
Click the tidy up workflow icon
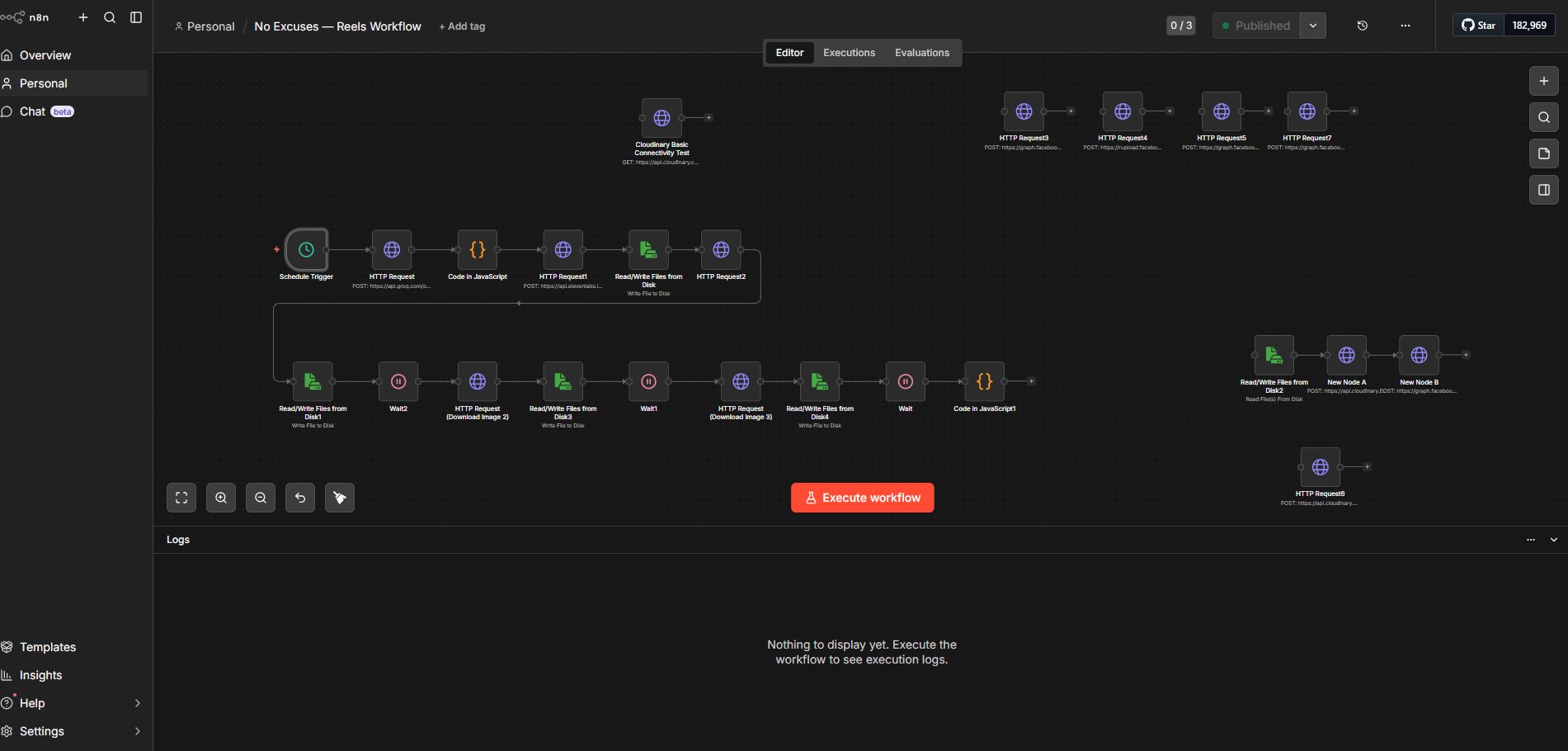point(339,498)
